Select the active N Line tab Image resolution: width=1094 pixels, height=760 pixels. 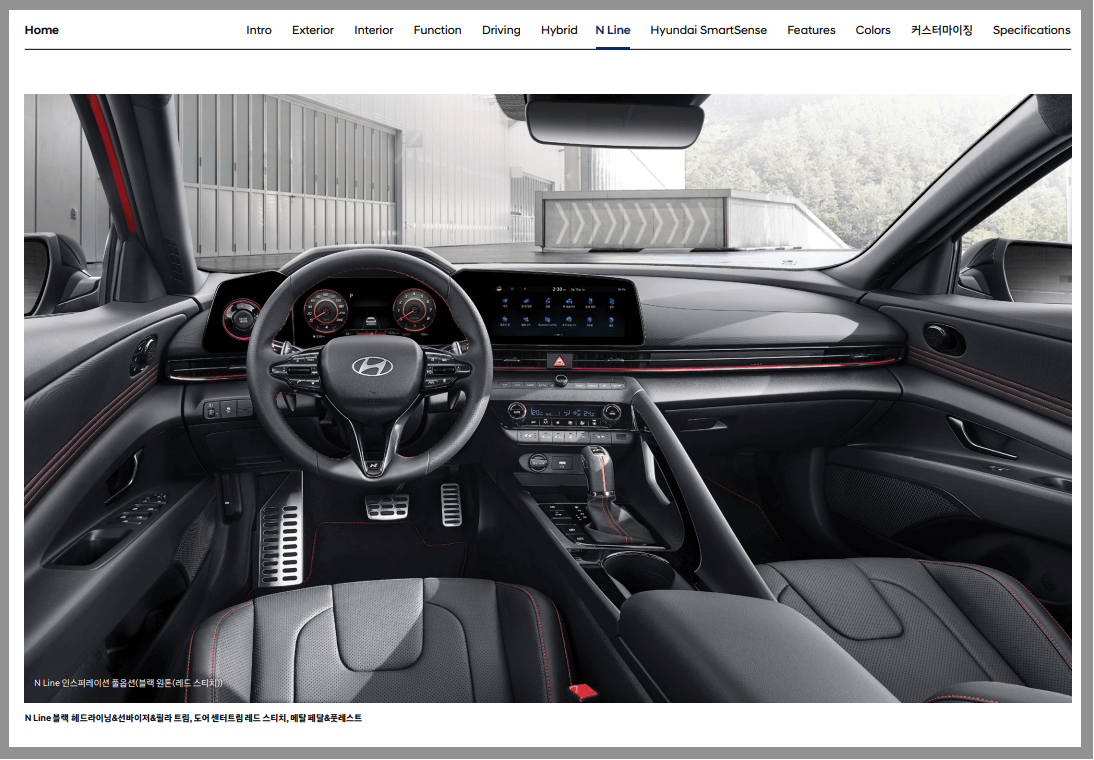tap(613, 30)
